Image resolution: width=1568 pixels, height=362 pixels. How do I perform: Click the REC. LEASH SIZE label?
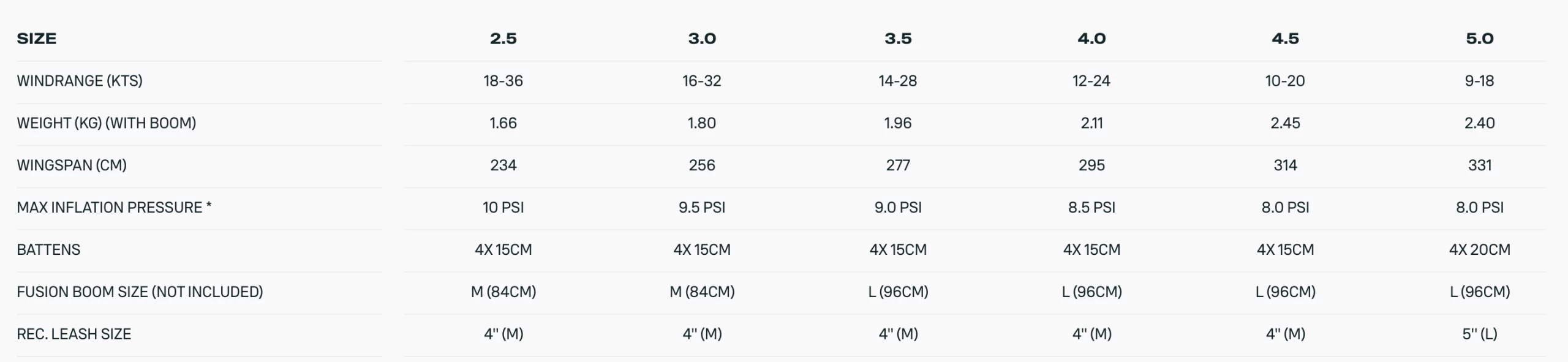point(74,334)
